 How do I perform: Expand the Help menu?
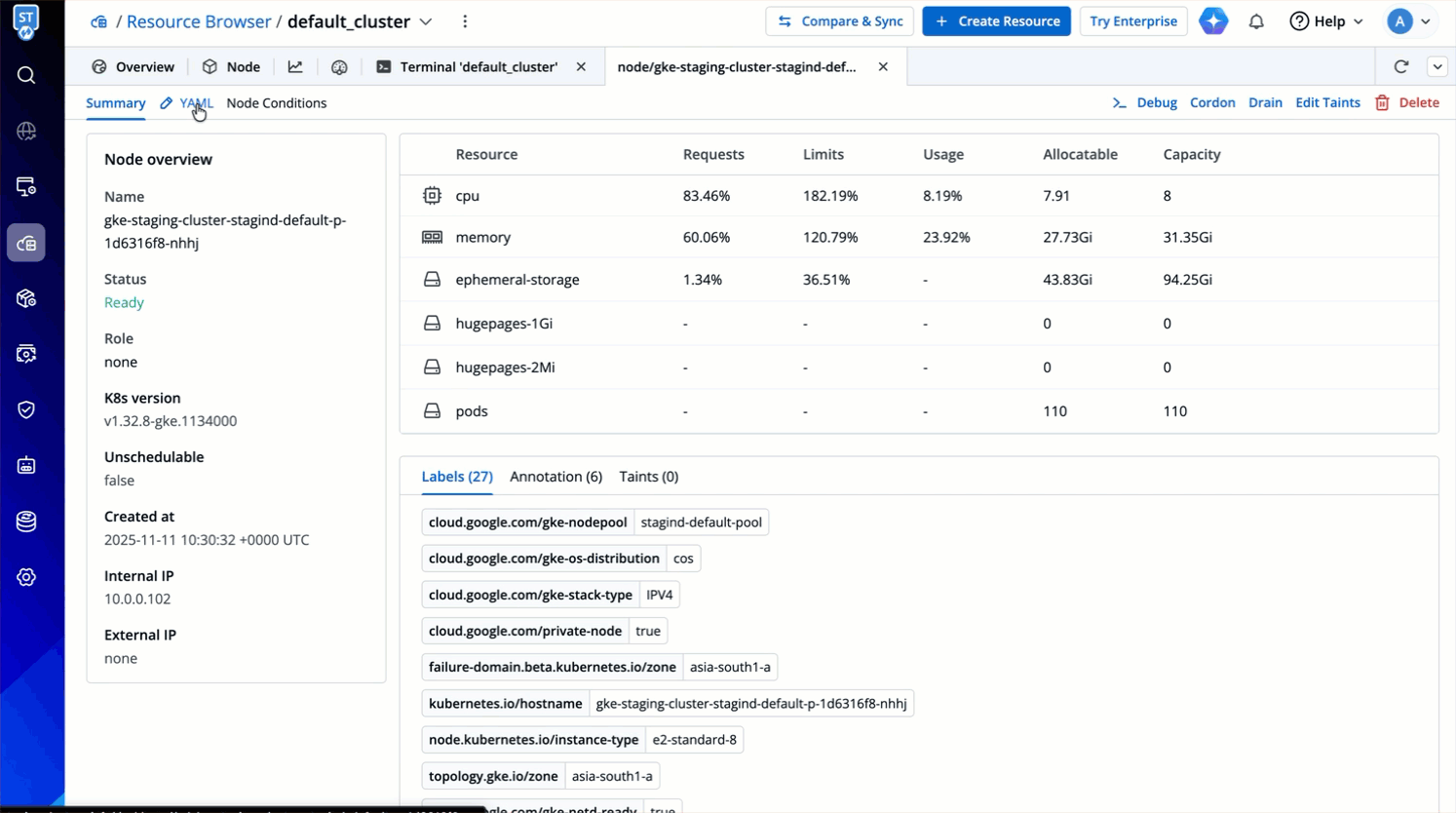point(1326,21)
